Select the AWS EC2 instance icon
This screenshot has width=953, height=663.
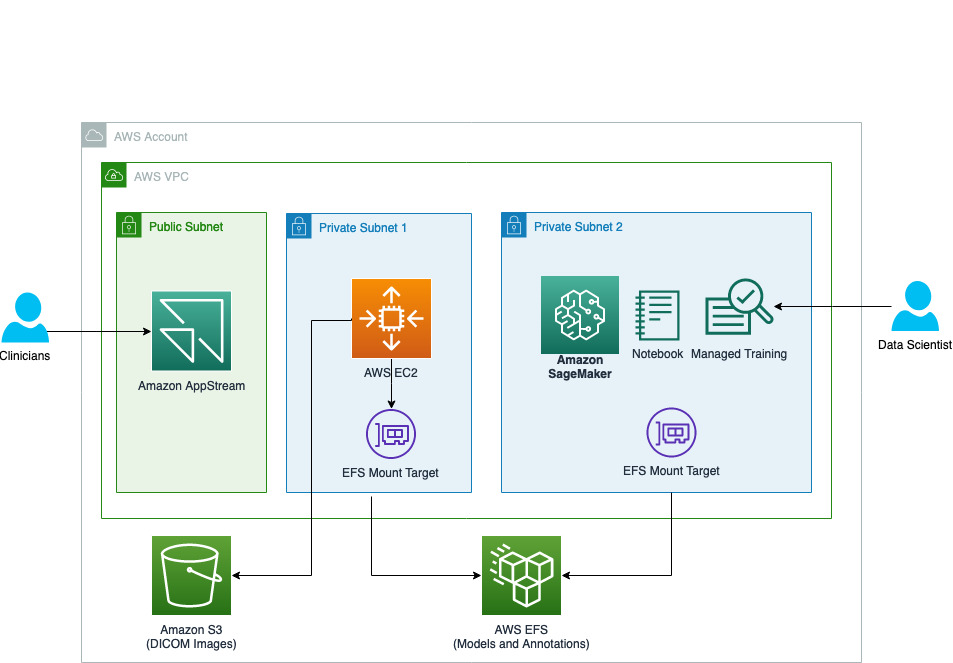pos(391,319)
